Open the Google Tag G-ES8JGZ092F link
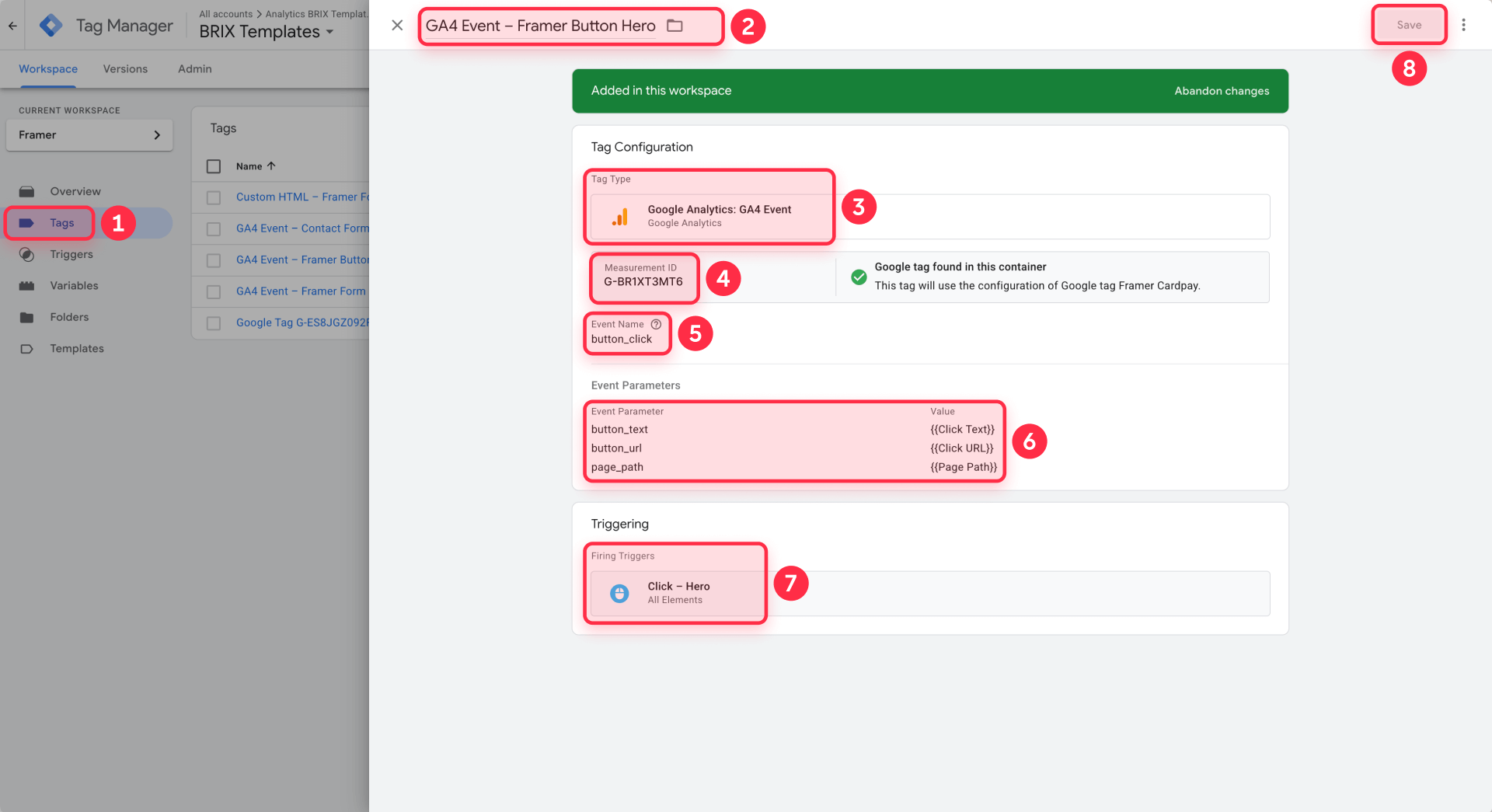1492x812 pixels. (x=302, y=322)
